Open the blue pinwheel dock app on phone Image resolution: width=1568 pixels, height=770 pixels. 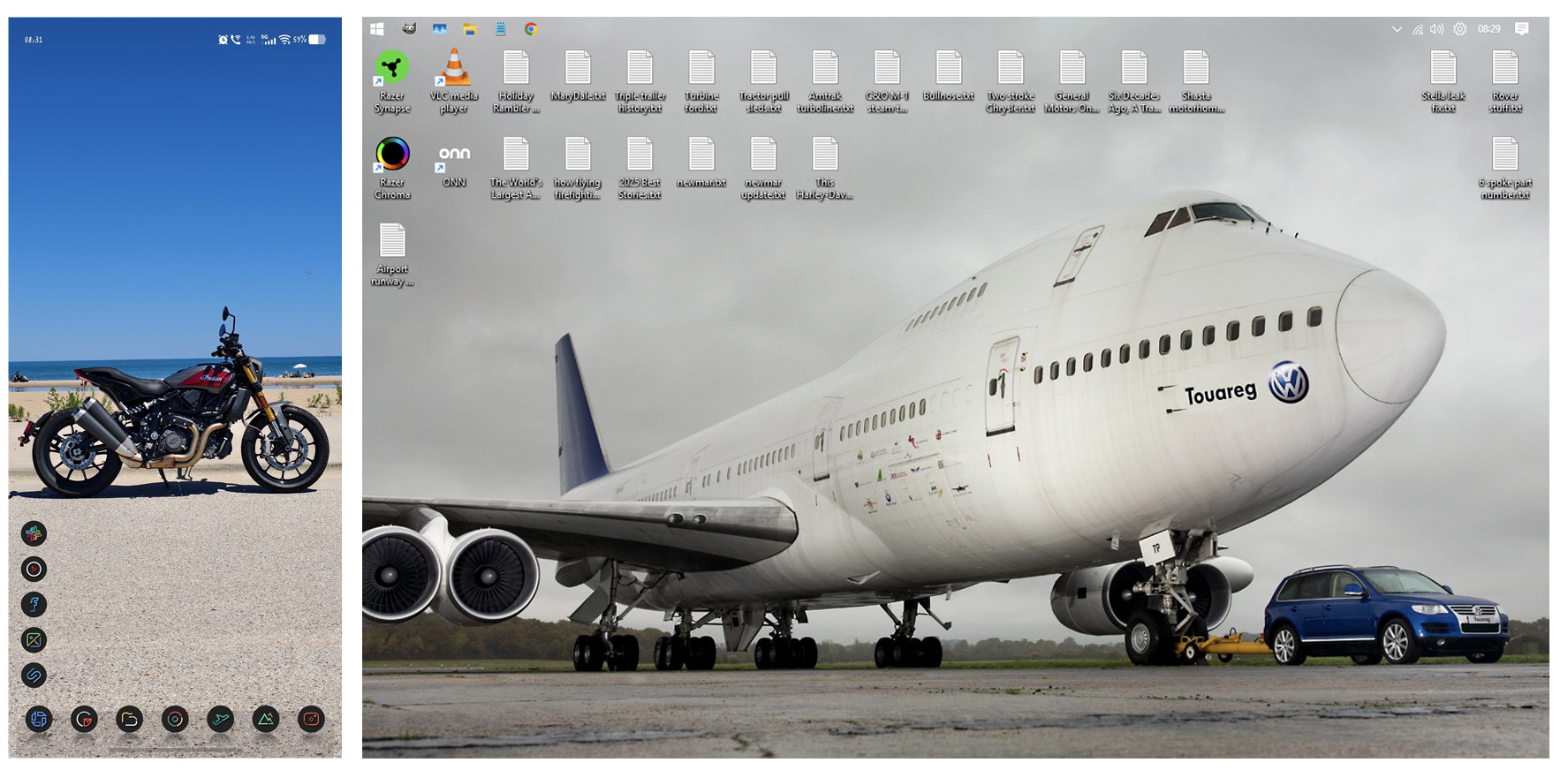39,720
